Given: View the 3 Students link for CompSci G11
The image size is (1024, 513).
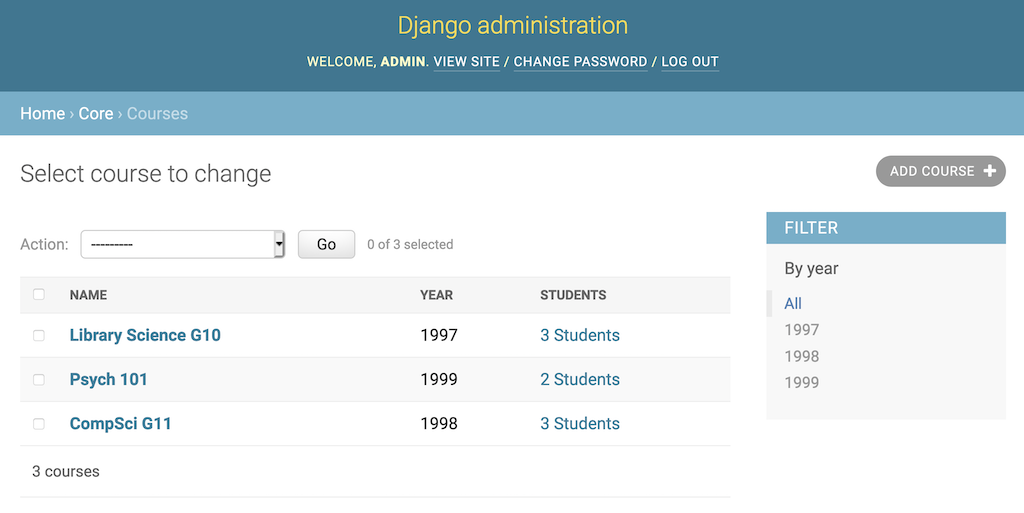Looking at the screenshot, I should tap(580, 424).
